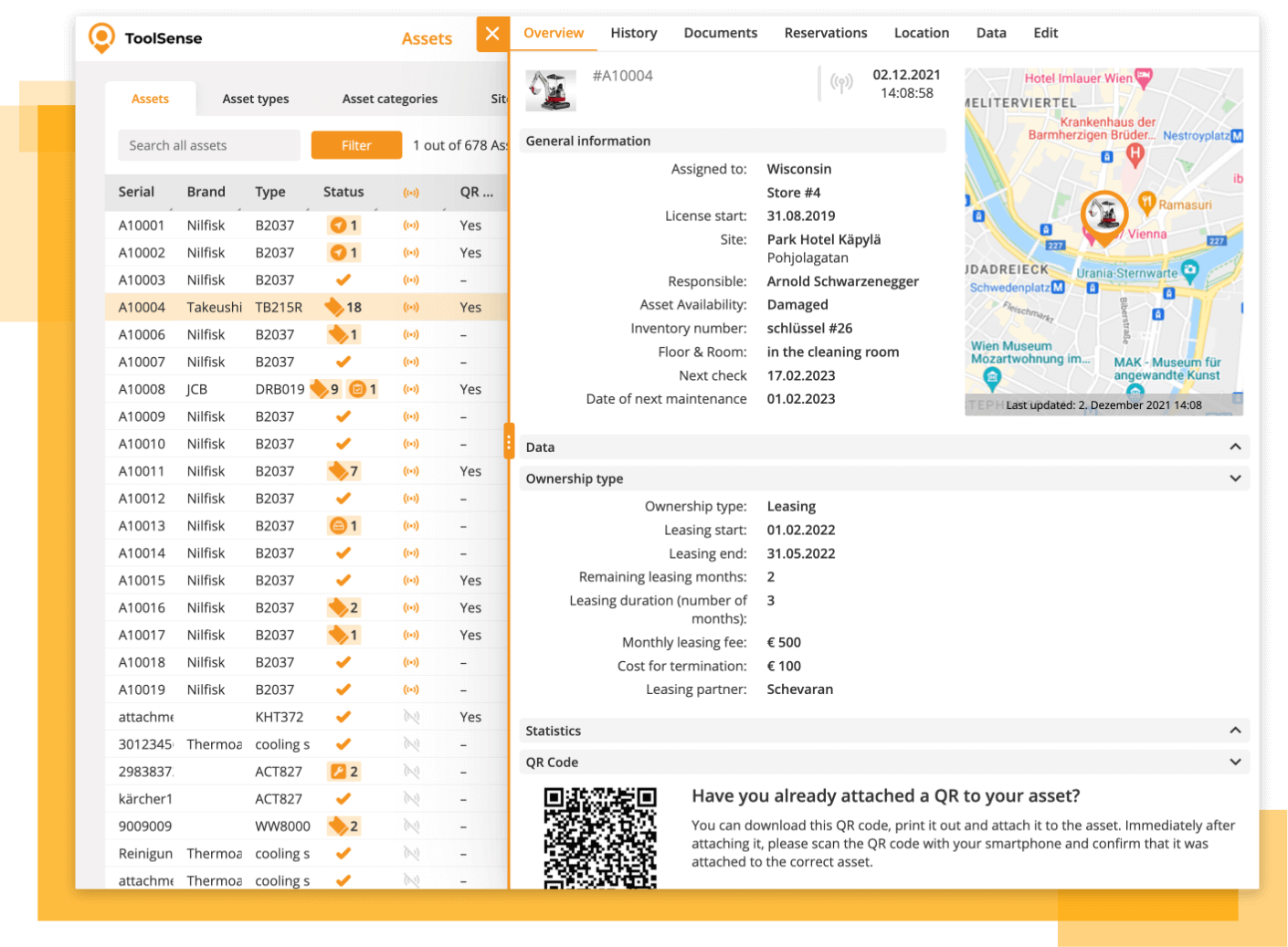Click the orange Filter button
Screen dimensions: 1288x947
tap(356, 145)
